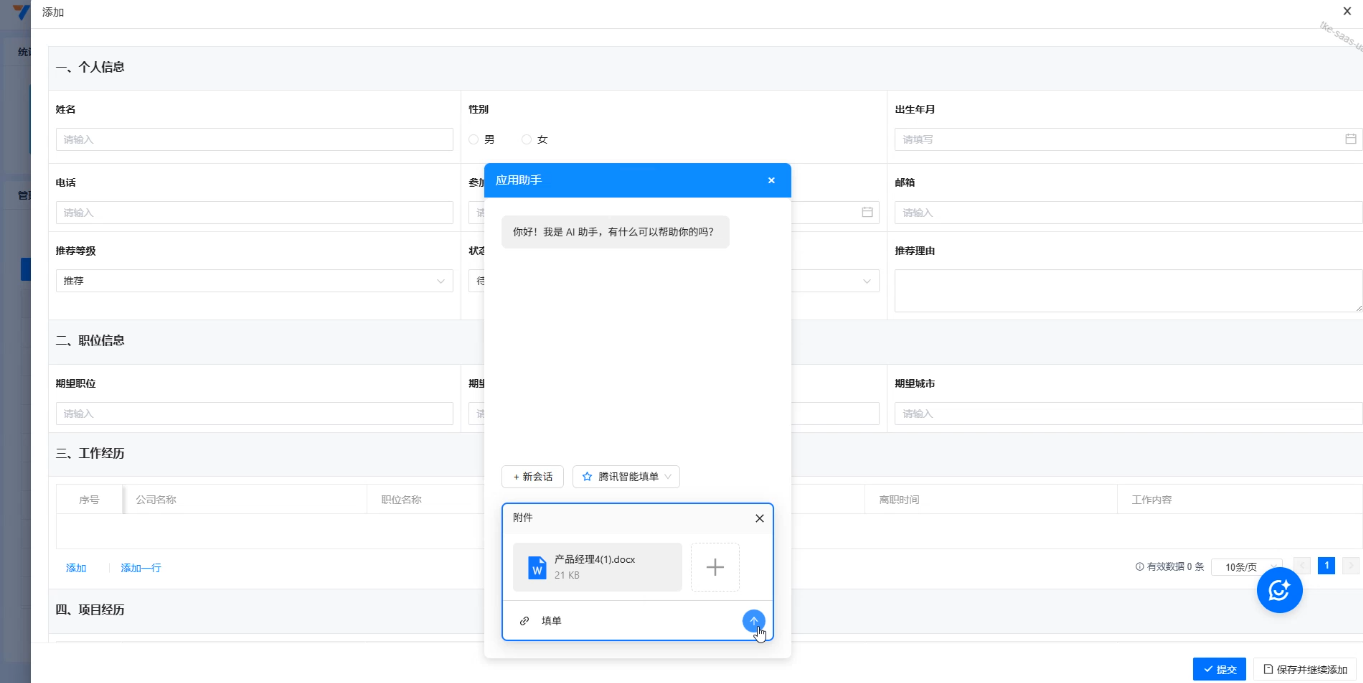The width and height of the screenshot is (1363, 683).
Task: Click the 提交 submit button
Action: coord(1219,669)
